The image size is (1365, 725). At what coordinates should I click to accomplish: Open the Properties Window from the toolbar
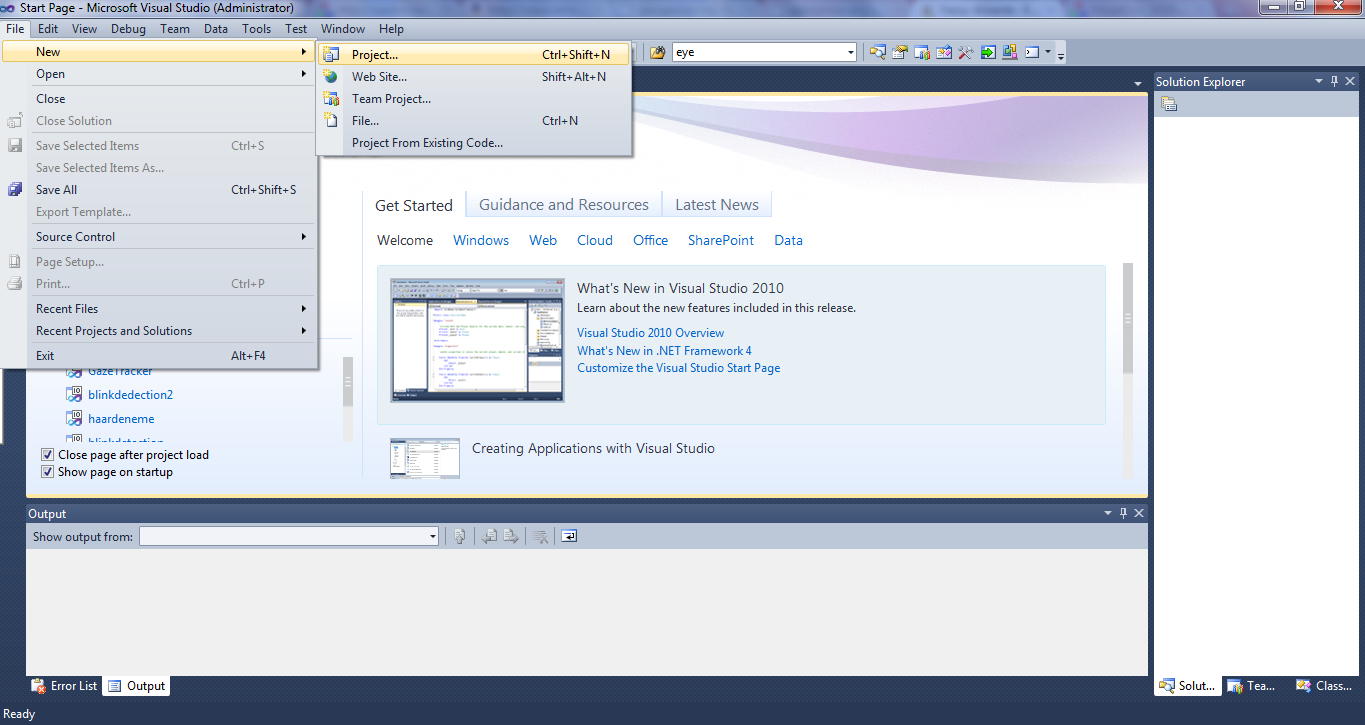[899, 51]
